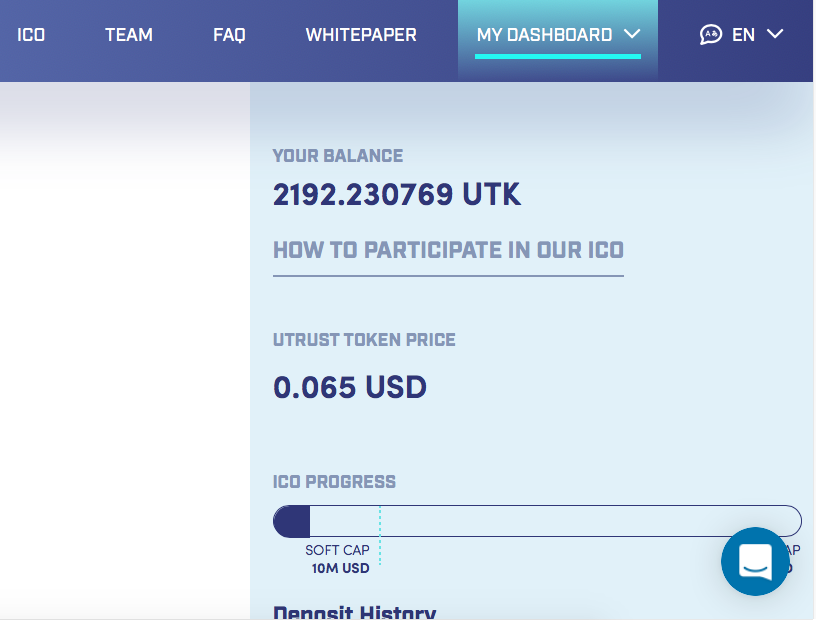
Task: Select the EN language label
Action: click(x=743, y=35)
